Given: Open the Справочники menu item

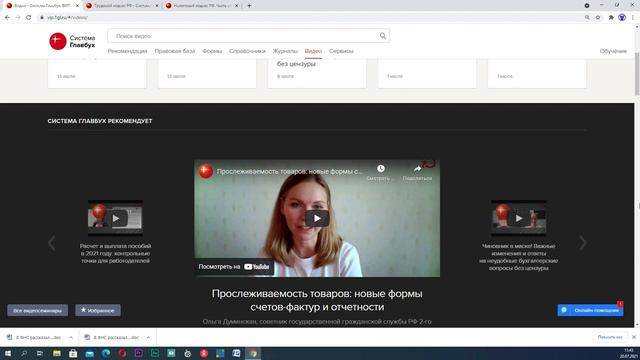Looking at the screenshot, I should pos(247,51).
